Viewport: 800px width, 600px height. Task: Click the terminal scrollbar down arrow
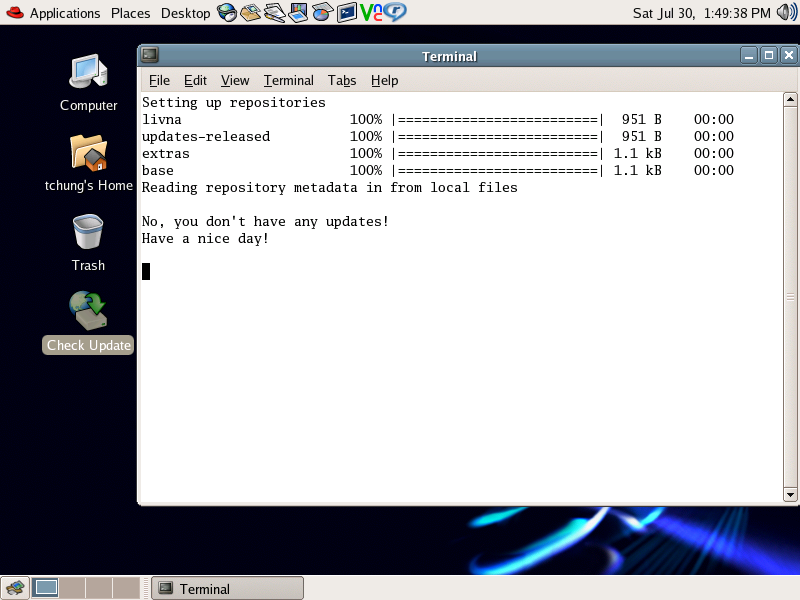click(x=790, y=494)
